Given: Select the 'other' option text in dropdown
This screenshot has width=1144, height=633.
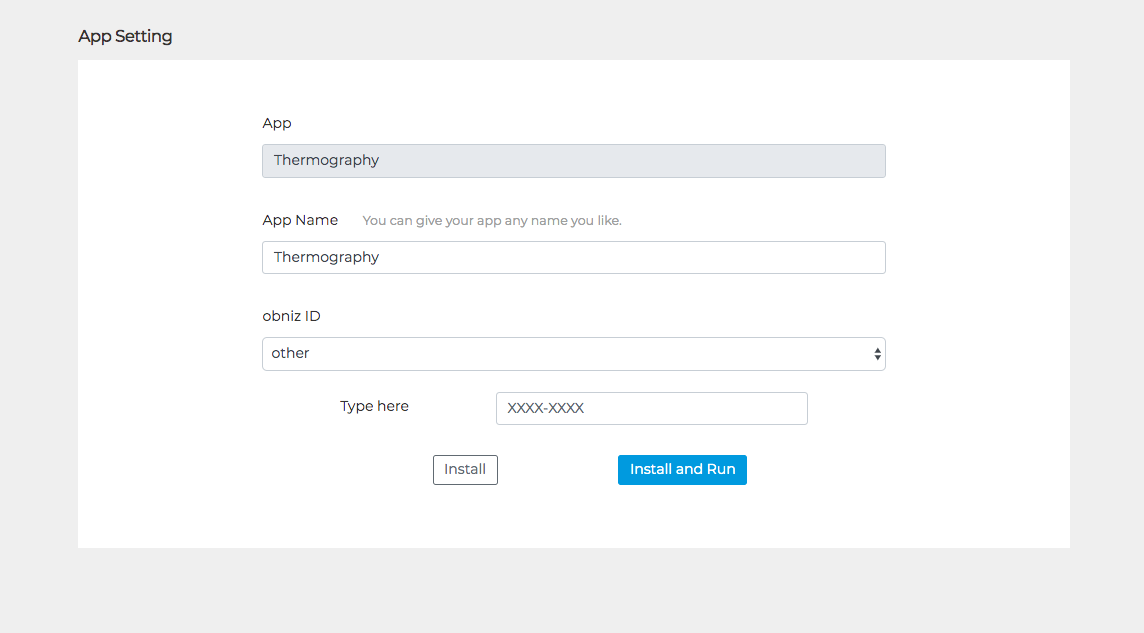Looking at the screenshot, I should tap(291, 354).
